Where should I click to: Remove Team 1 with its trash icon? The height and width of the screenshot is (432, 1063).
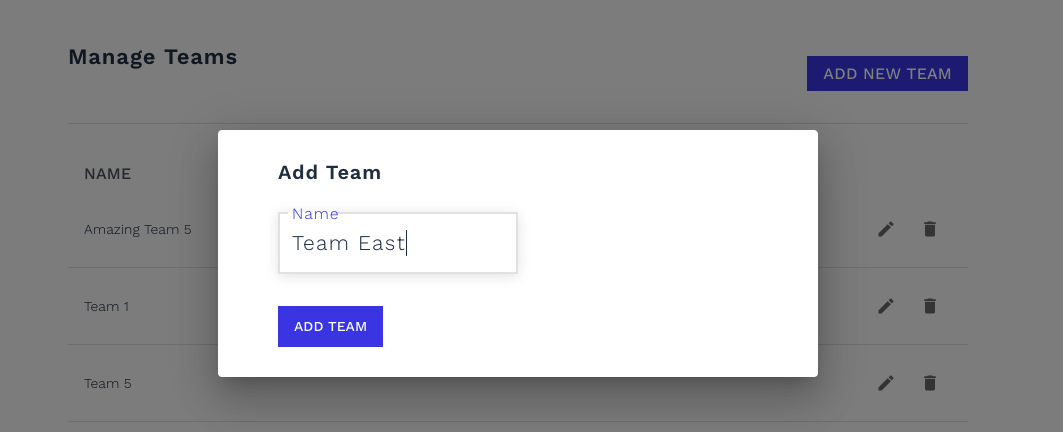pos(929,307)
